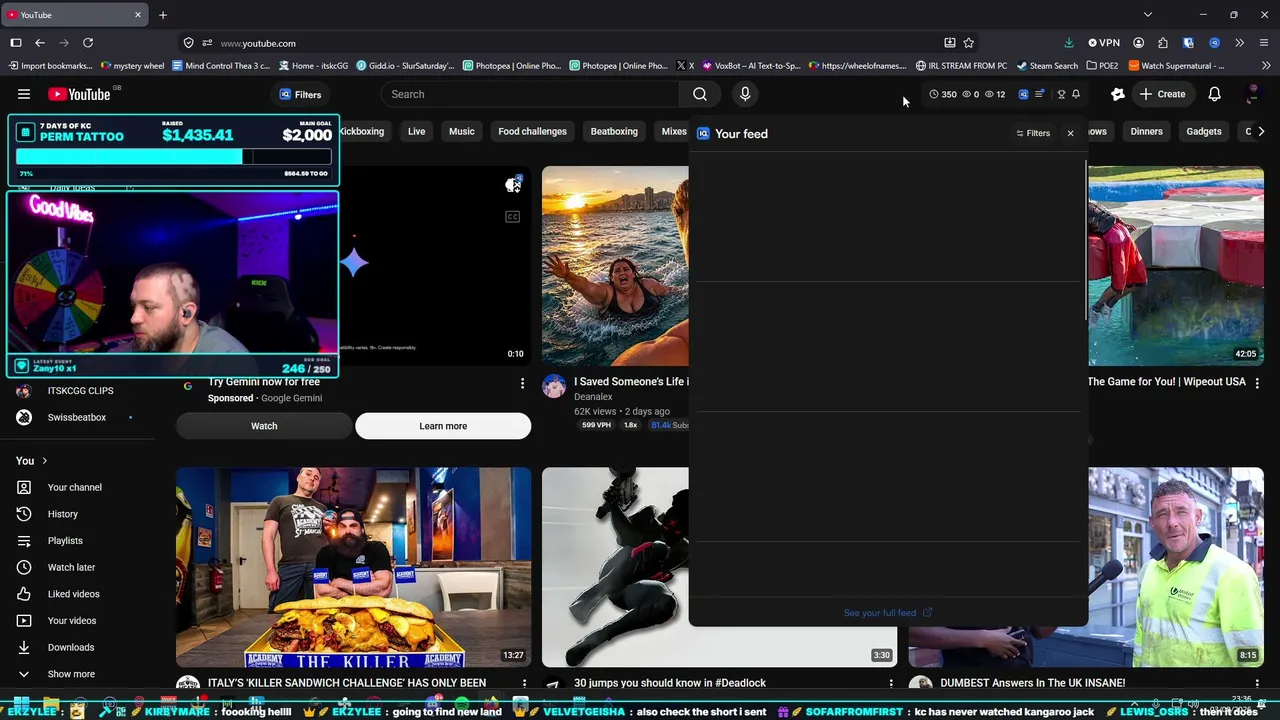Click the vidIQ logo in the stats bar
Viewport: 1280px width, 720px height.
1023,94
